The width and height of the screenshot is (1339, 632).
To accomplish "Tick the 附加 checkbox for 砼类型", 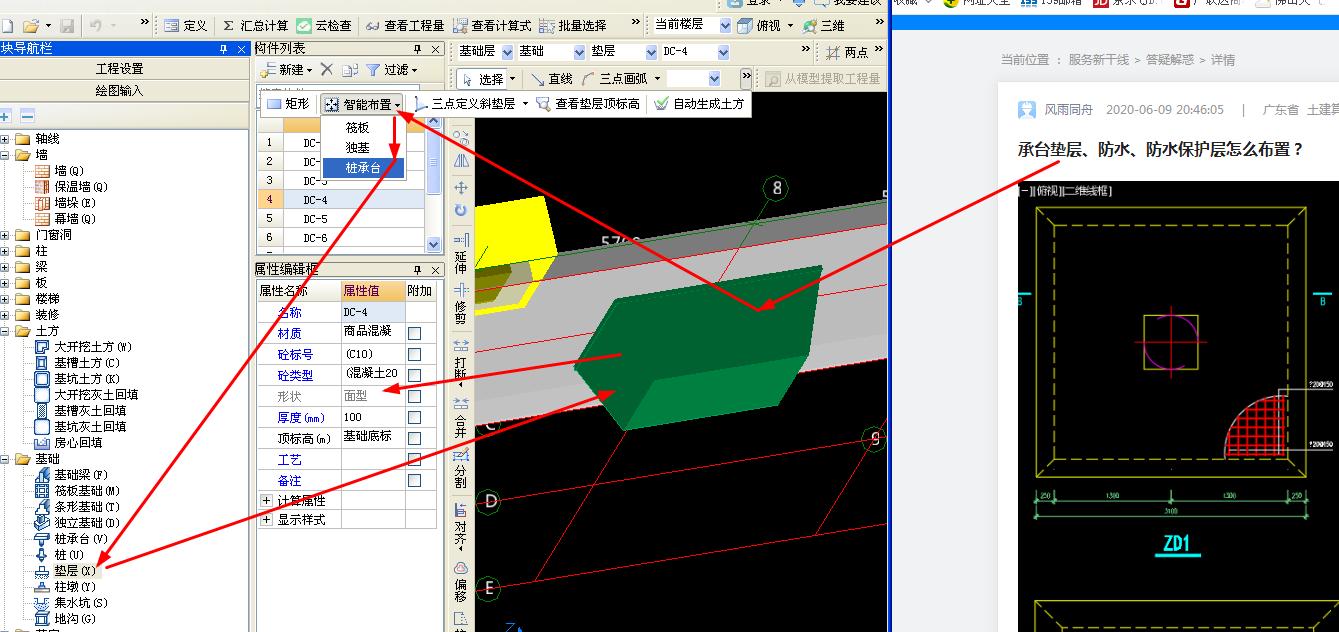I will point(414,375).
